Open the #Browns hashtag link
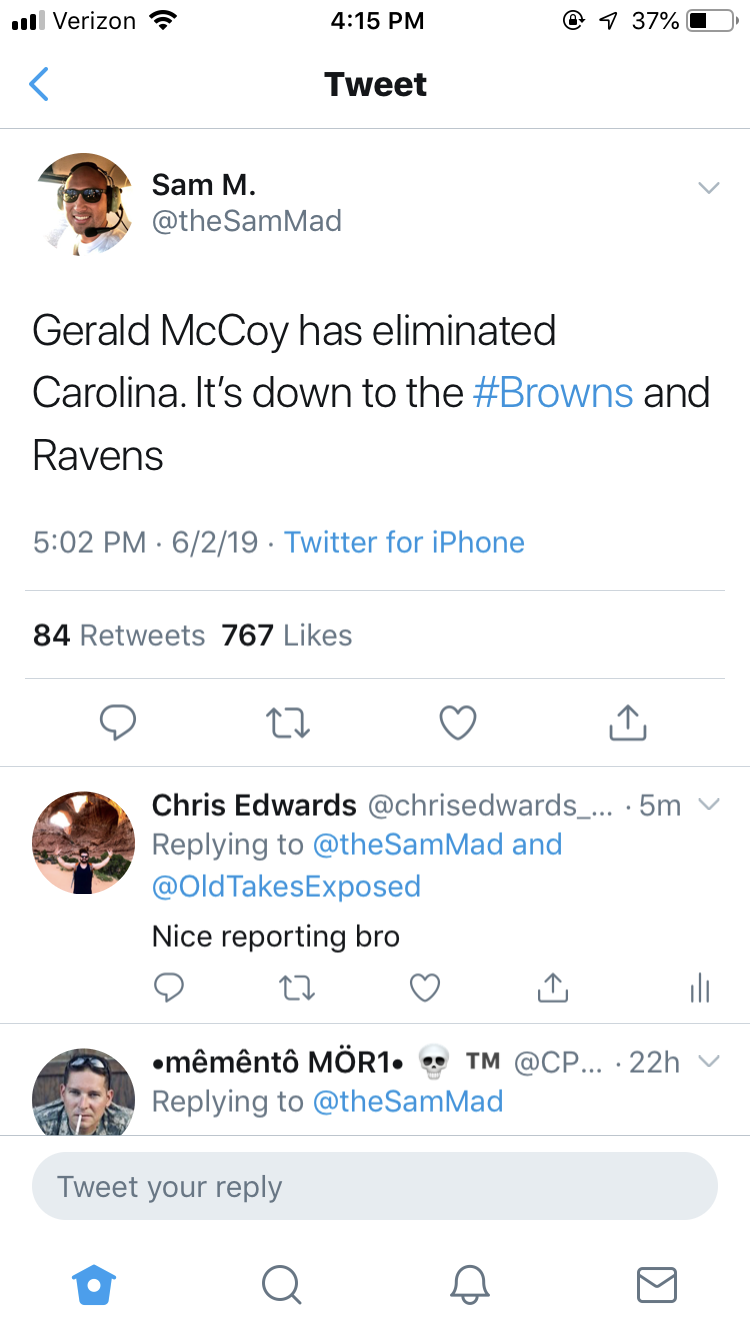The width and height of the screenshot is (750, 1334). [553, 392]
